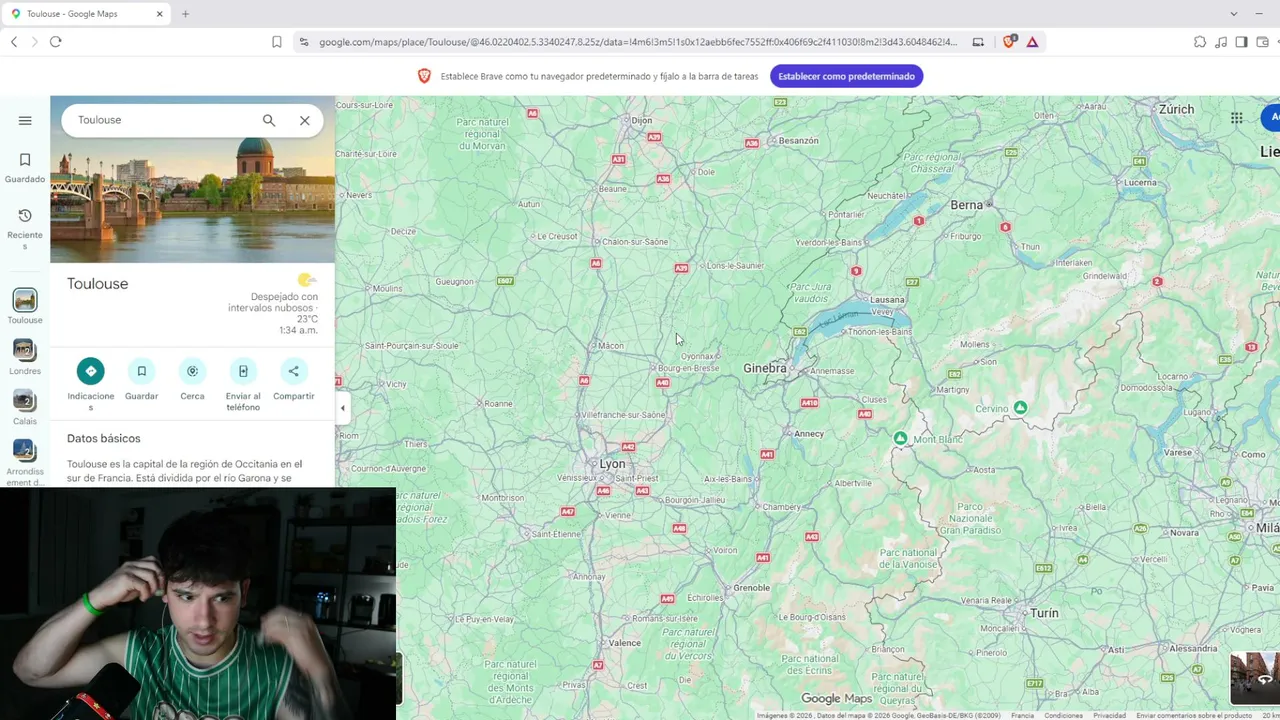1280x720 pixels.
Task: Open the site settings icon in the address bar
Action: pyautogui.click(x=304, y=42)
